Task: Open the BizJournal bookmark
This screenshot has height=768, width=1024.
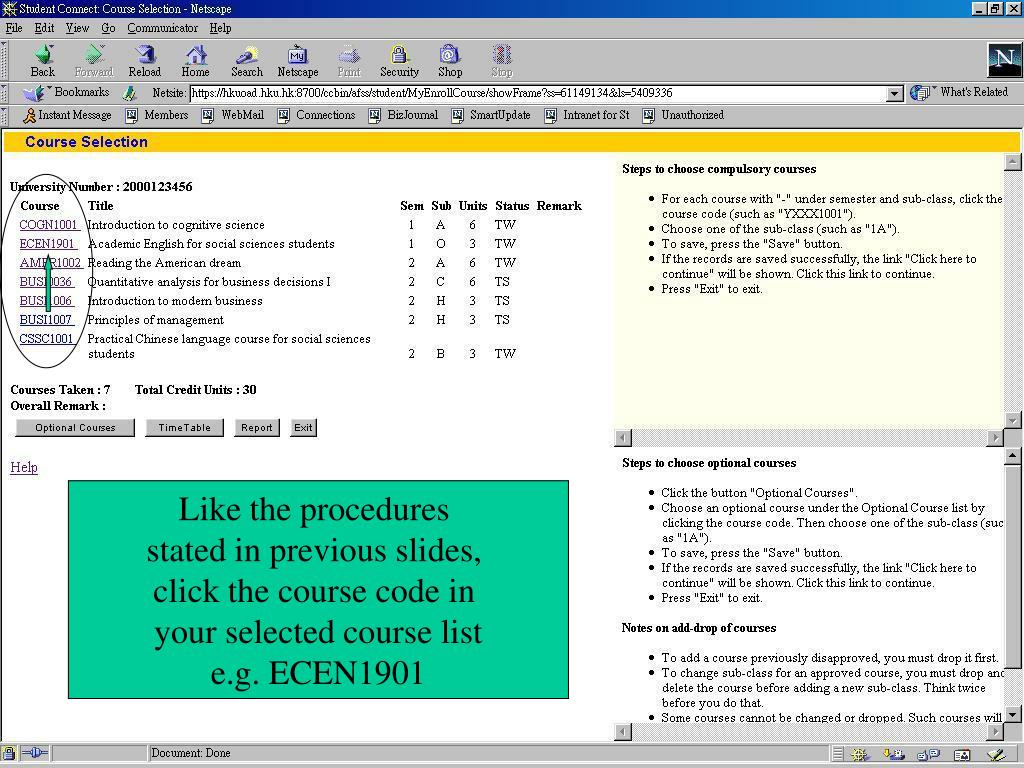Action: (x=404, y=115)
